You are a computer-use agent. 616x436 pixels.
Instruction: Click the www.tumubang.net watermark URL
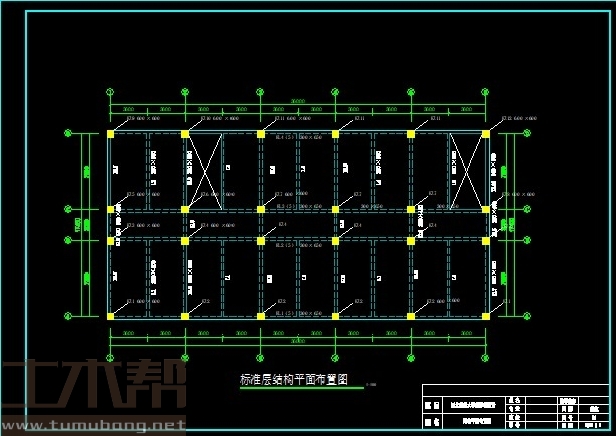coord(93,426)
